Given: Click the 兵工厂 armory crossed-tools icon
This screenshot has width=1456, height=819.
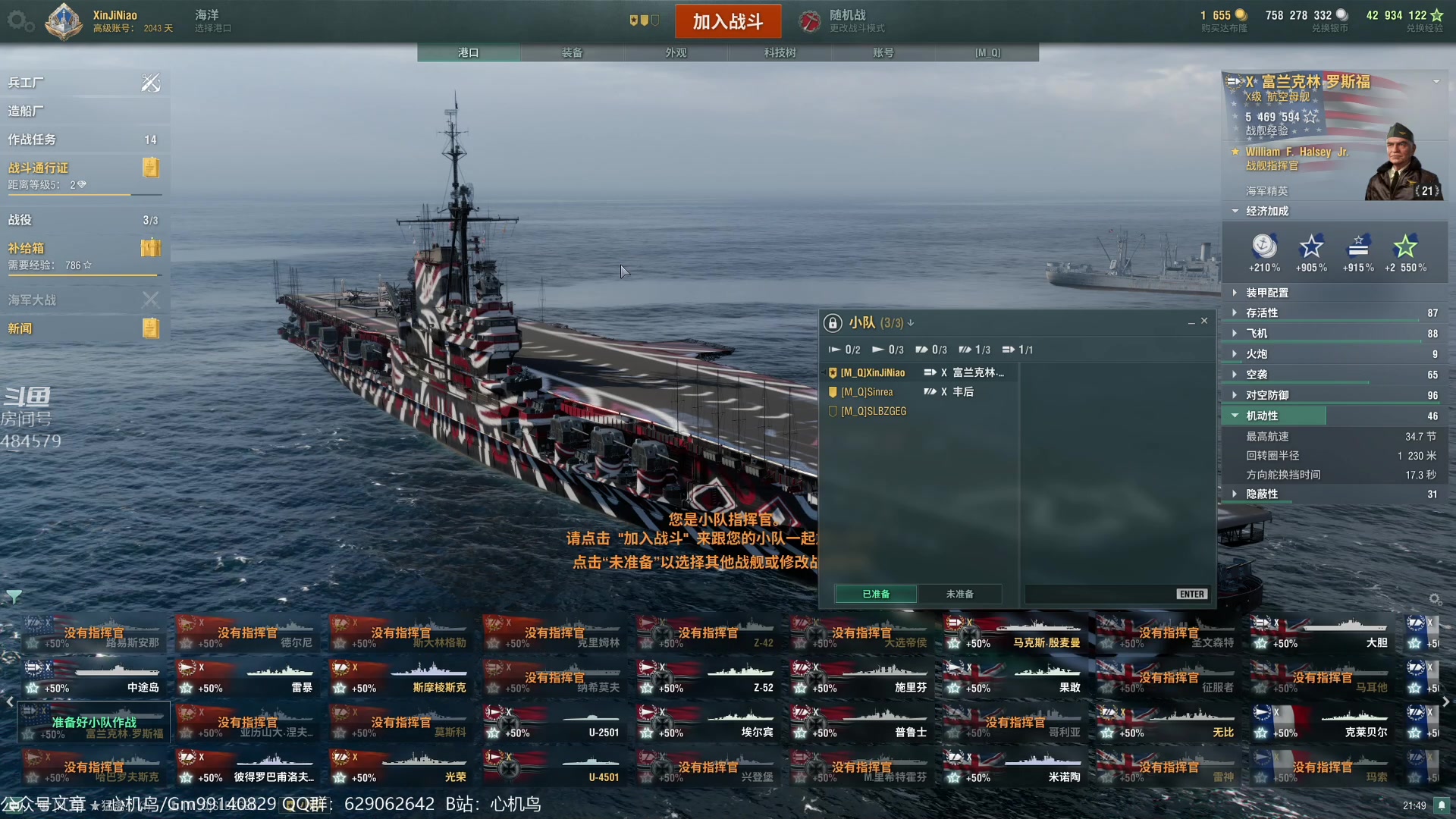Looking at the screenshot, I should coord(151,83).
